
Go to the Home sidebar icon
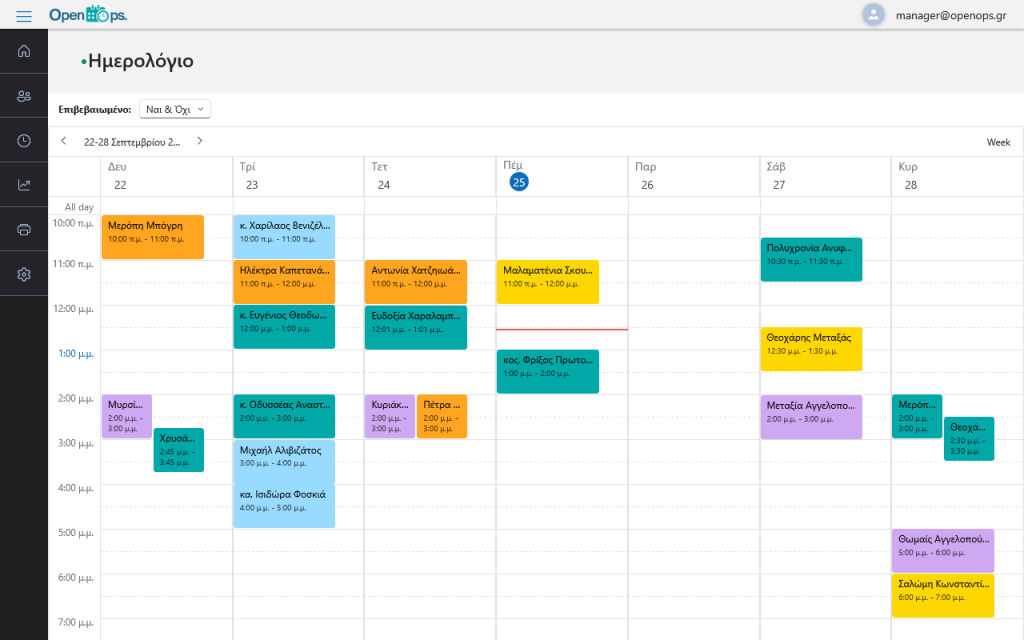click(24, 51)
